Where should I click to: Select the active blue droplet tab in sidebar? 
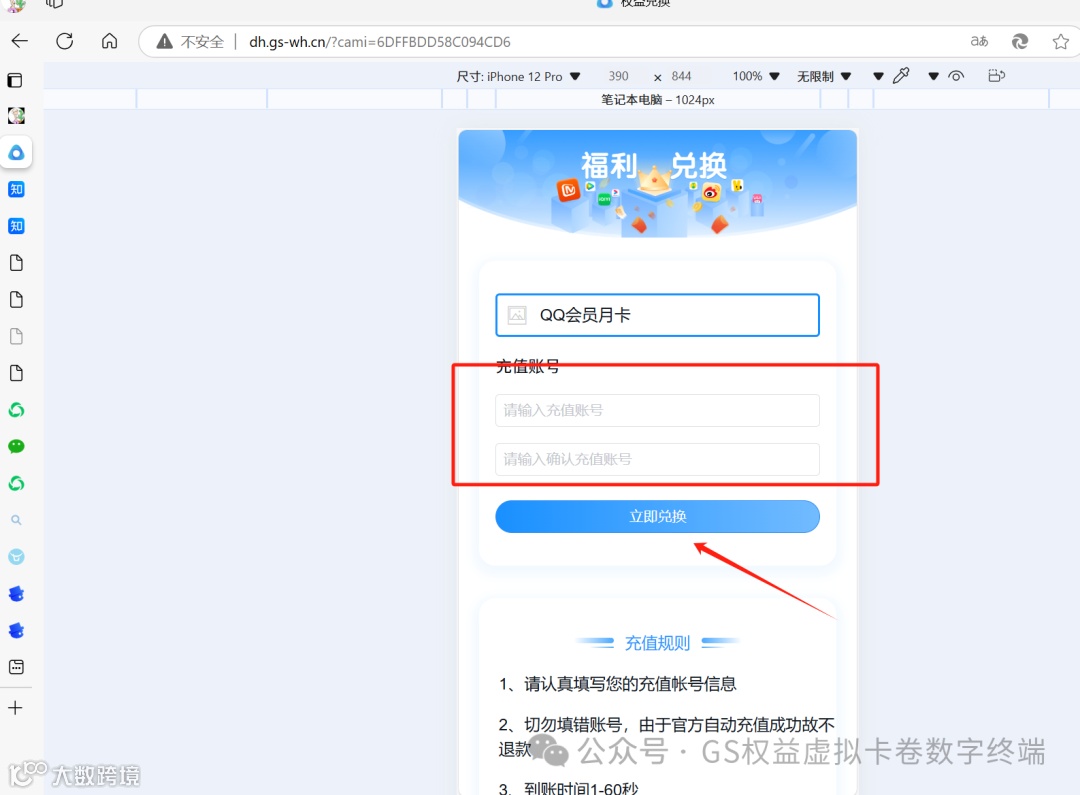click(x=16, y=152)
